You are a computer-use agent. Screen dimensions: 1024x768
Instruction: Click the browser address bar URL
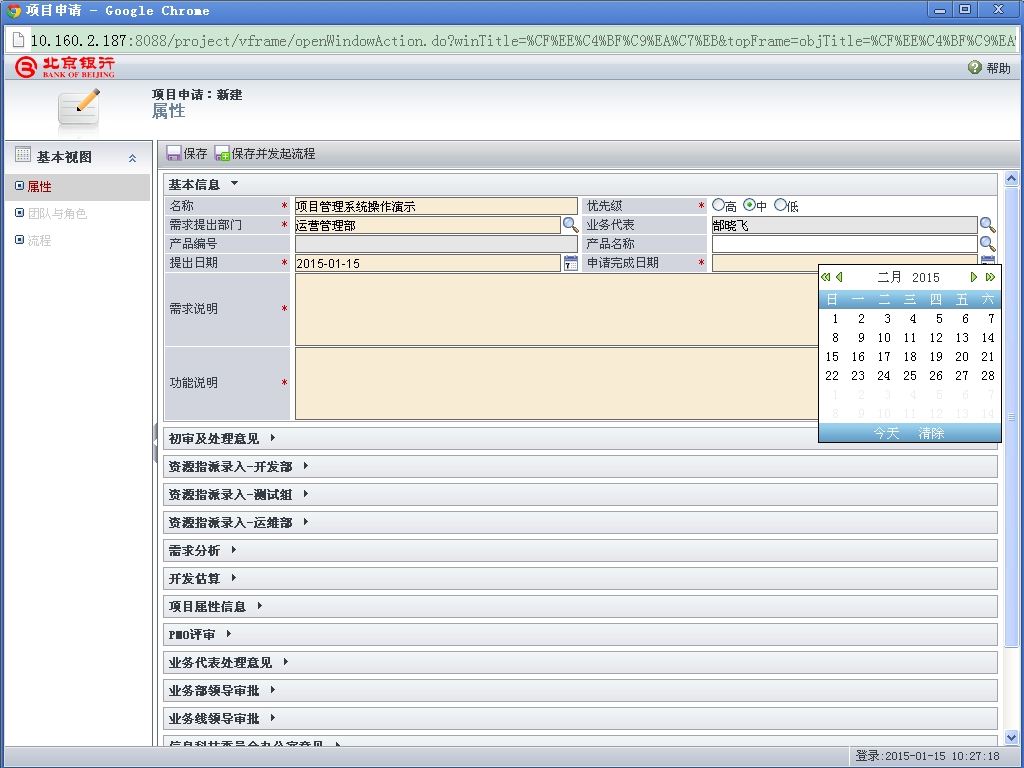pyautogui.click(x=522, y=40)
